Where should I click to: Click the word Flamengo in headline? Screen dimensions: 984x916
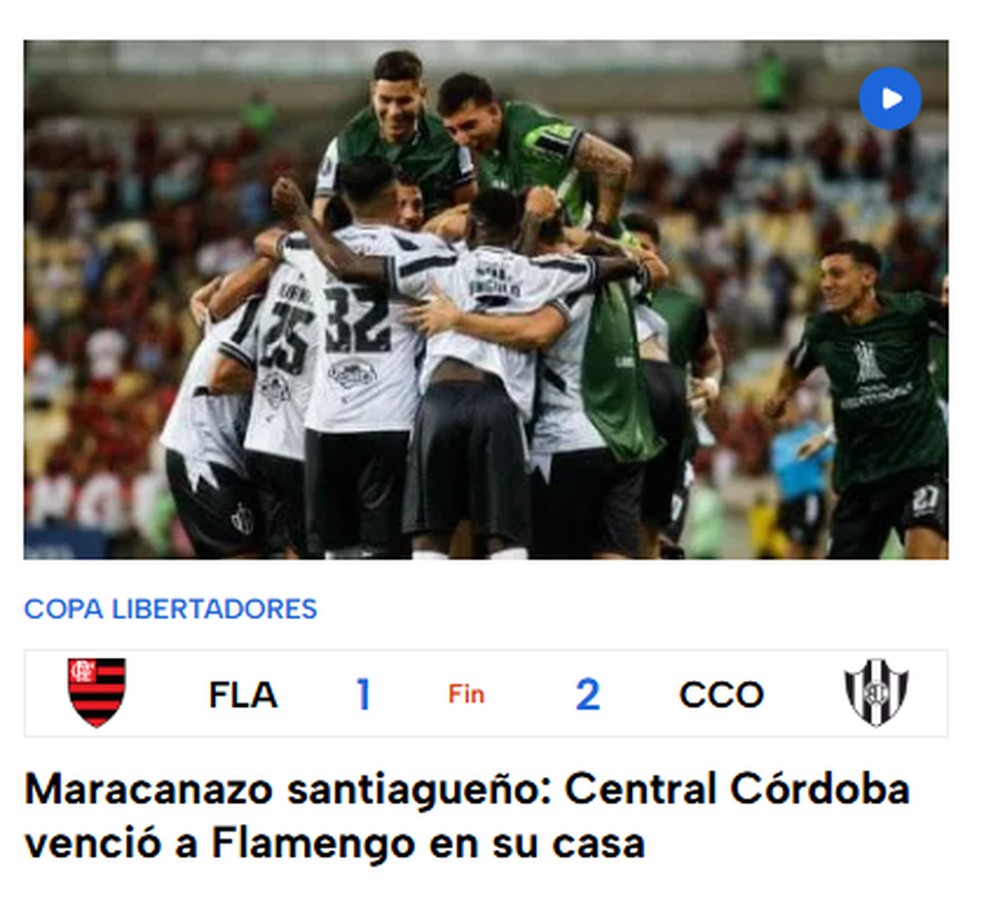pos(313,843)
